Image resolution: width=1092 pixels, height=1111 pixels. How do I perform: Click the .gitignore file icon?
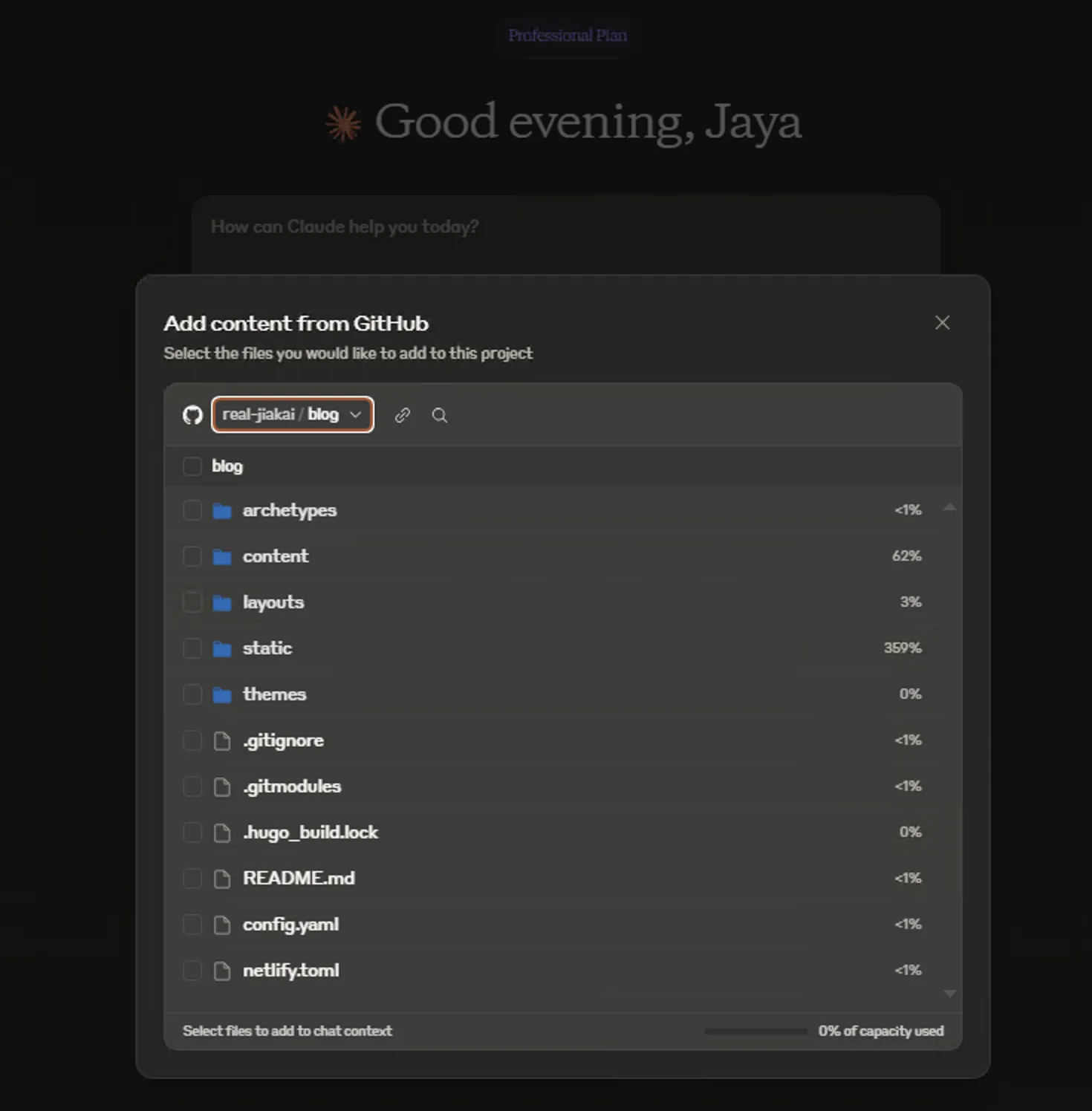[x=222, y=741]
